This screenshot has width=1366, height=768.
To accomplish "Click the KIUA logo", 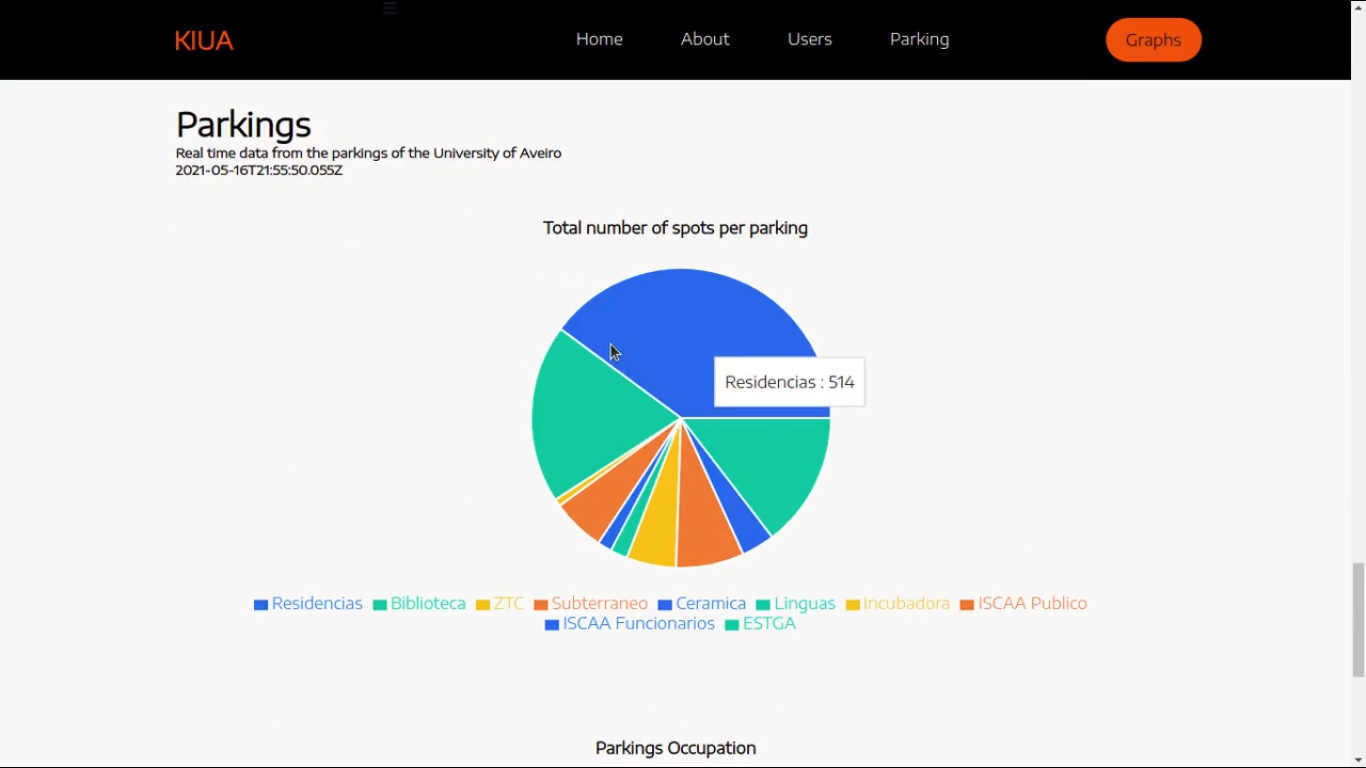I will 204,41.
